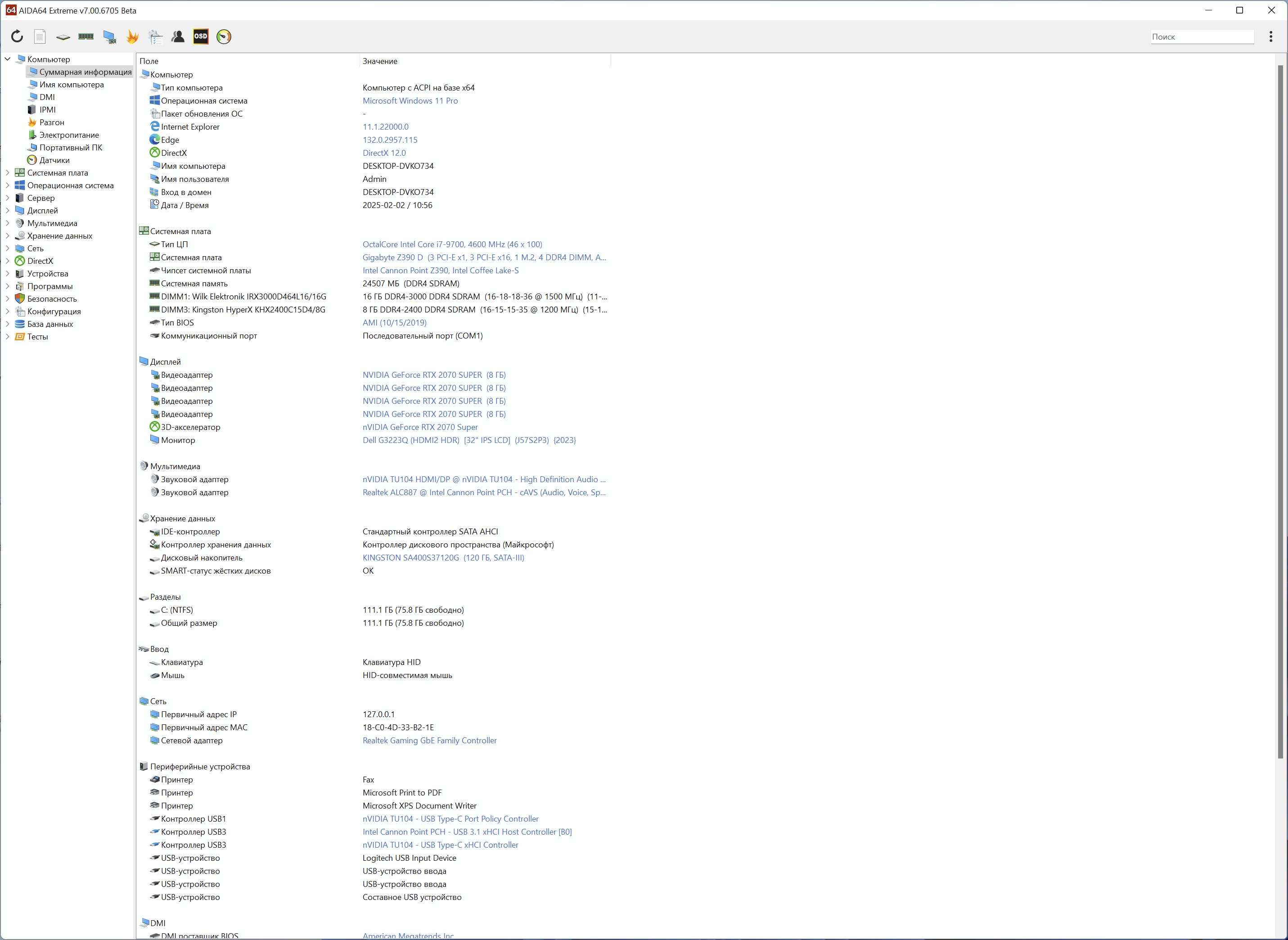The width and height of the screenshot is (1288, 940).
Task: Open the Realtek Gaming GbE Family Controller link
Action: click(x=430, y=740)
